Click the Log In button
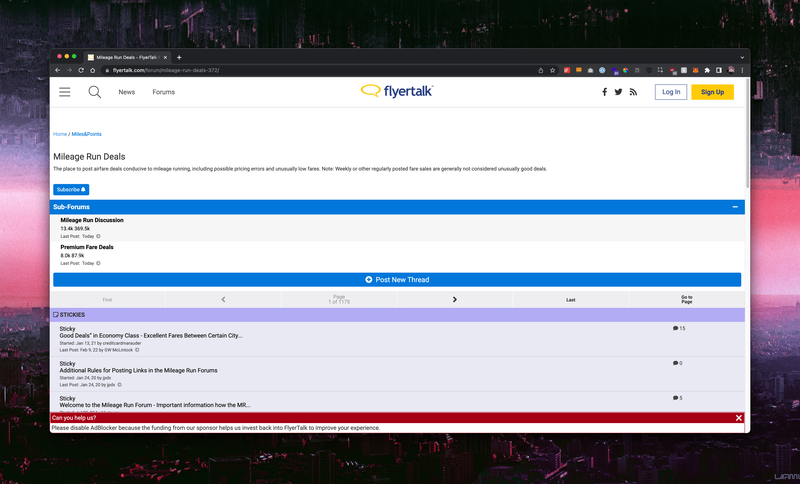800x484 pixels. click(671, 92)
